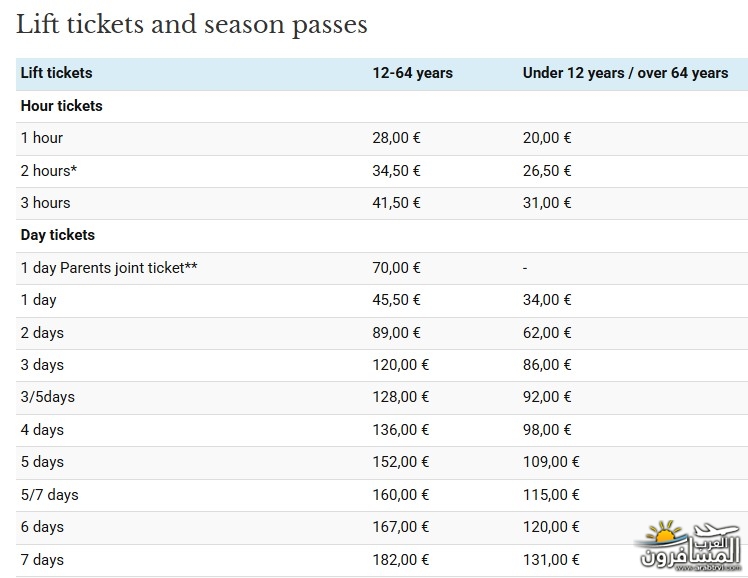Screen dimensions: 748x578
Task: Click the Day tickets section label
Action: click(58, 235)
